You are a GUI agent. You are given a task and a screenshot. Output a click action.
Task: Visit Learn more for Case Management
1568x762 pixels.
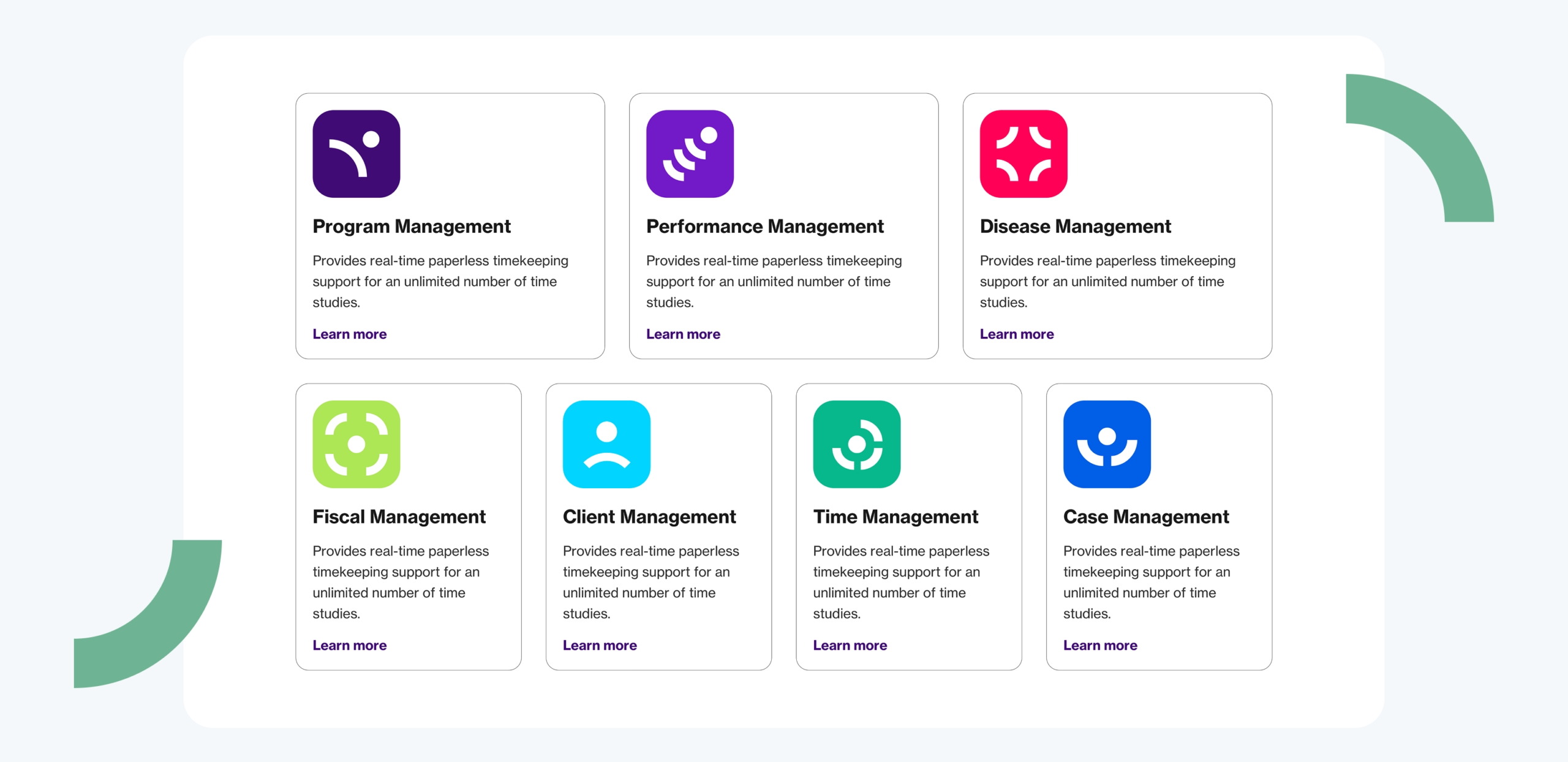1100,645
